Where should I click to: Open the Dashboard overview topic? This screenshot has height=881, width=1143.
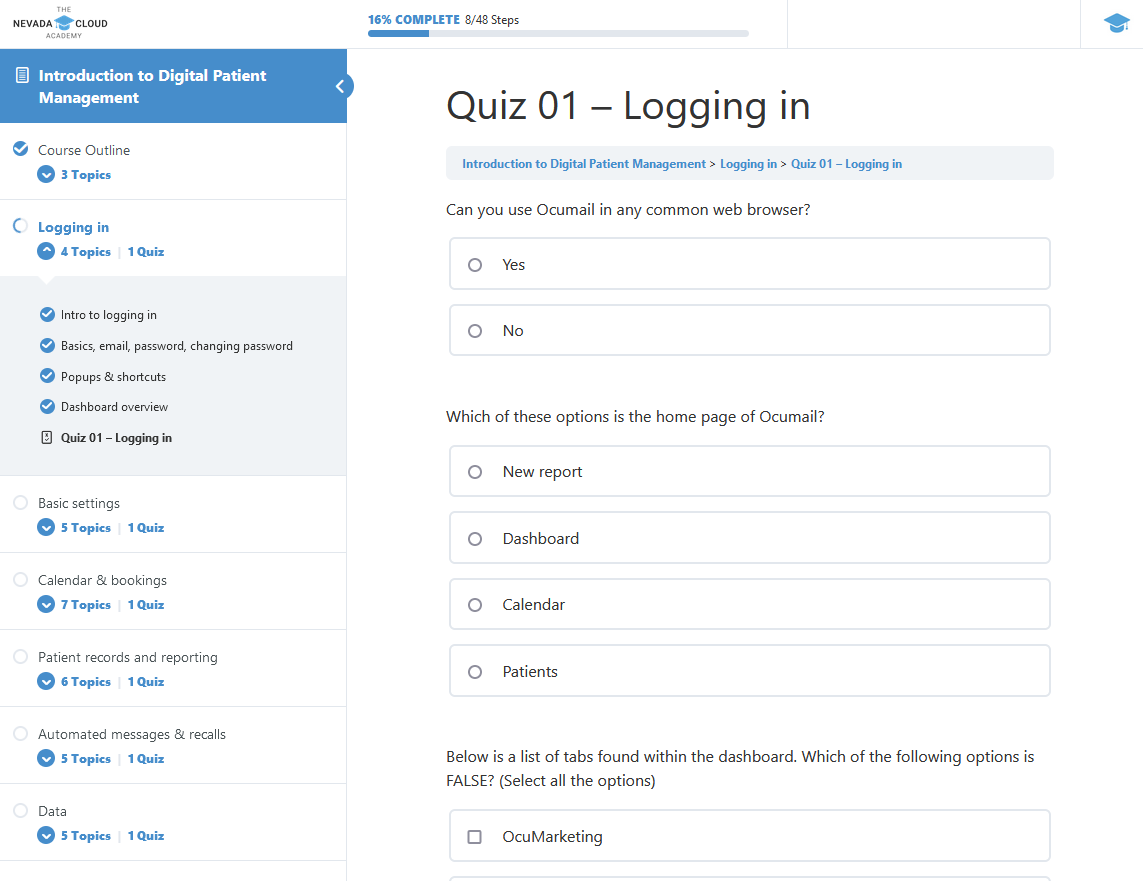click(114, 407)
